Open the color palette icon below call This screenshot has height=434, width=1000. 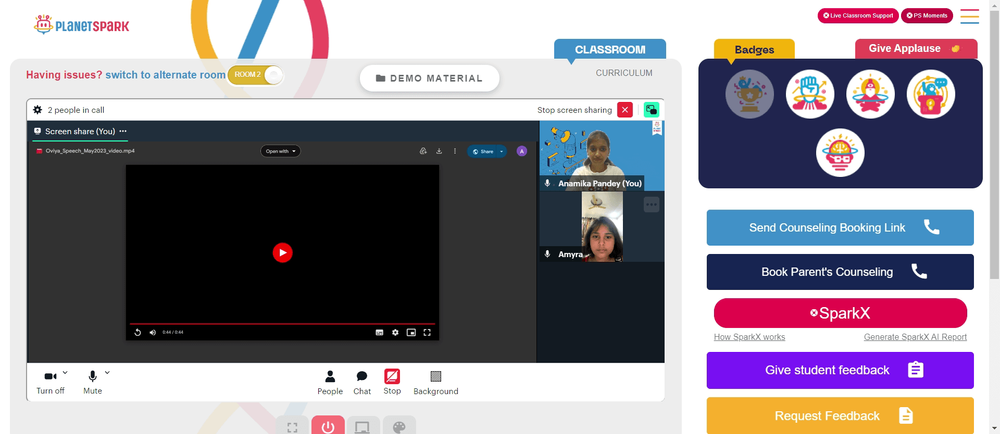click(x=399, y=426)
